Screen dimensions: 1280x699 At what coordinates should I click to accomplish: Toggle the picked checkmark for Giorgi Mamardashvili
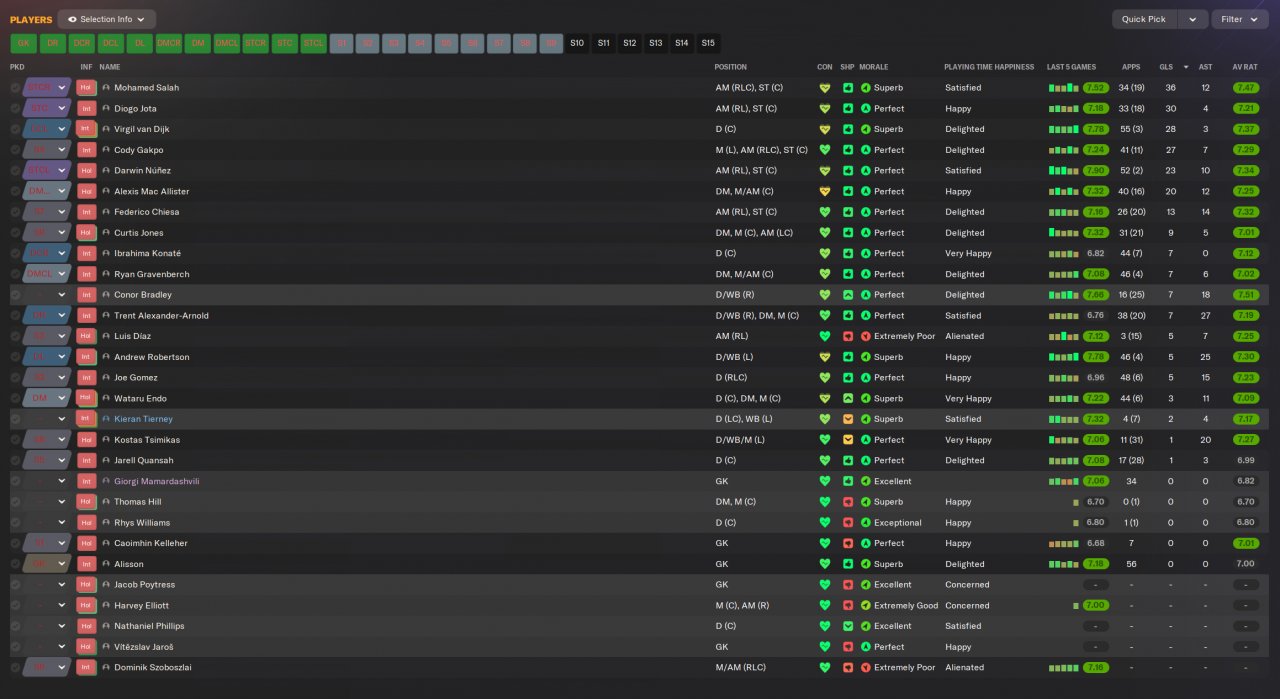[15, 481]
